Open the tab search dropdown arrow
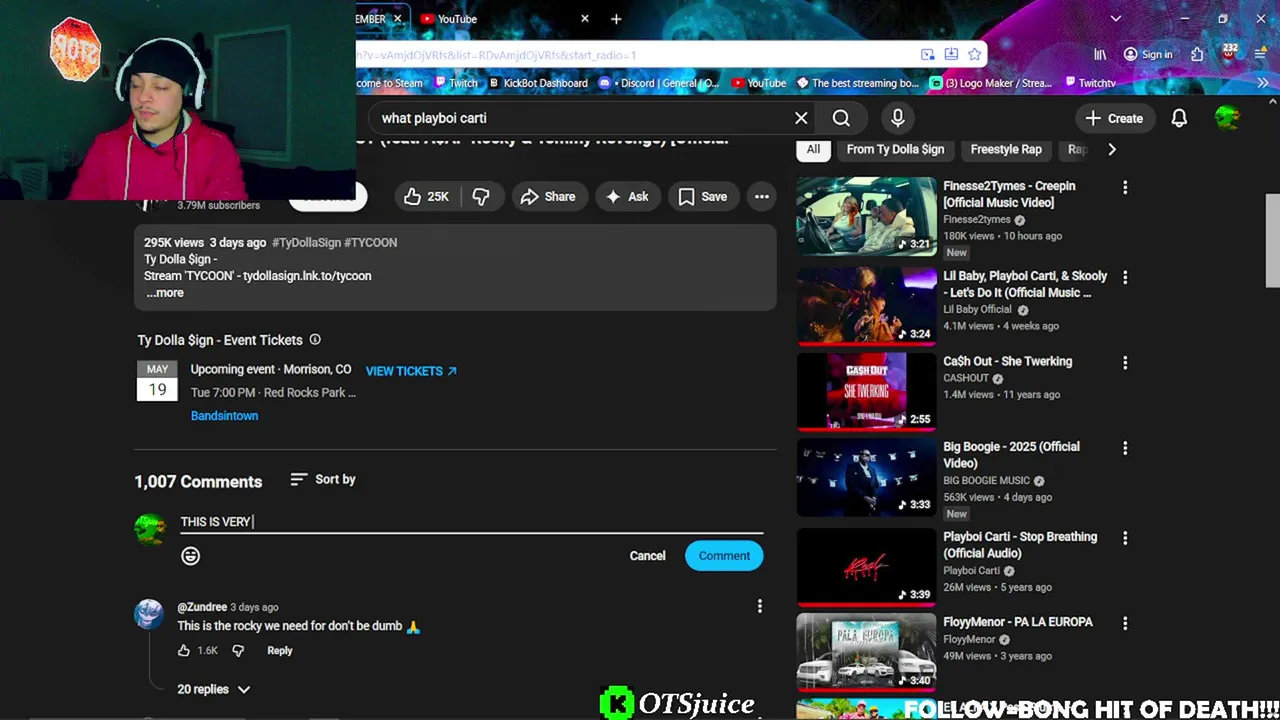This screenshot has width=1280, height=720. 1116,19
